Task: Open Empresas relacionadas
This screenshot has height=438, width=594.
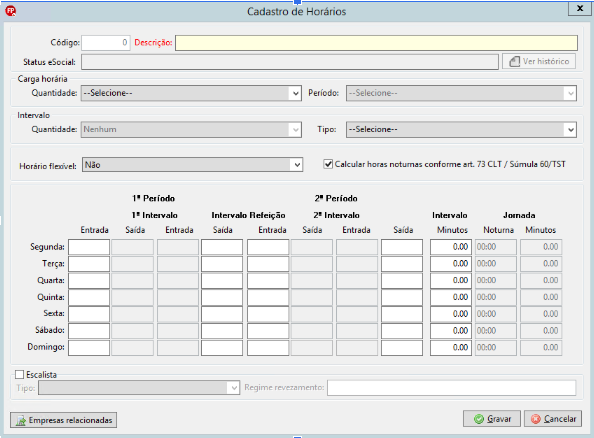Action: [63, 420]
